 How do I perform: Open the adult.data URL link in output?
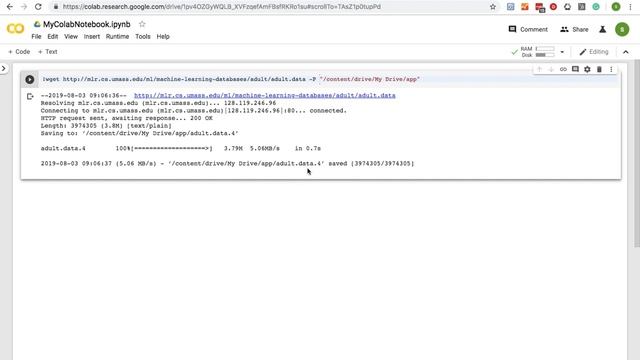264,96
